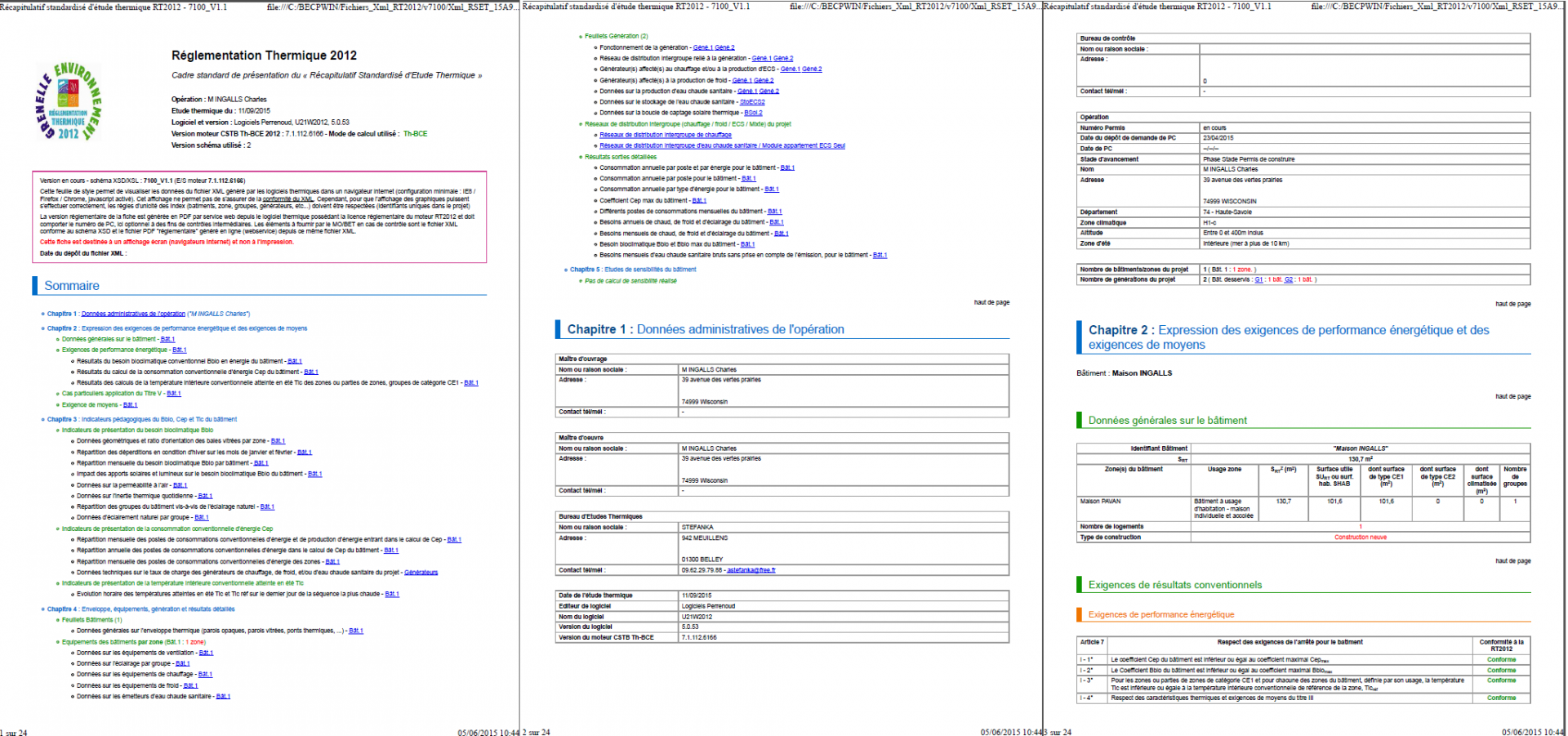Screen dimensions: 1568x736
Task: Click the BSol.2 solar loop link
Action: [x=753, y=113]
